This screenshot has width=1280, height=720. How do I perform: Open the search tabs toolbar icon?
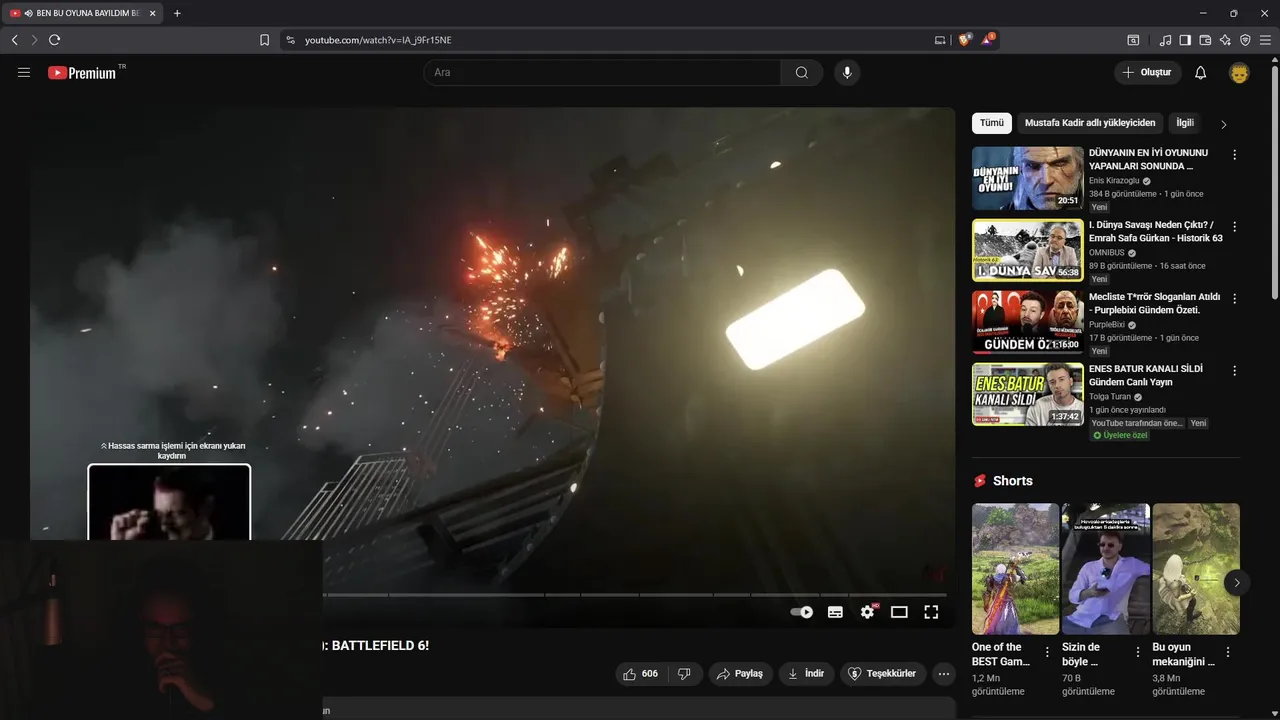(x=1133, y=40)
